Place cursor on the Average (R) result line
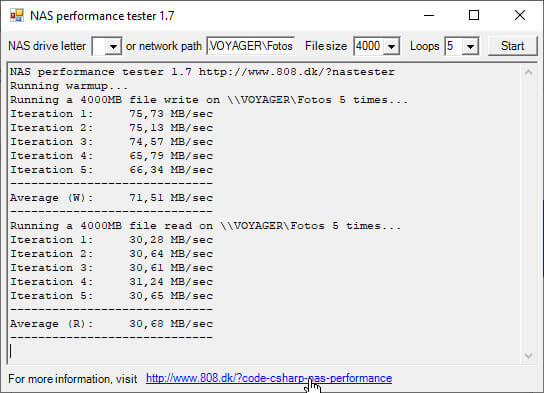Viewport: 544px width, 393px height. [111, 324]
